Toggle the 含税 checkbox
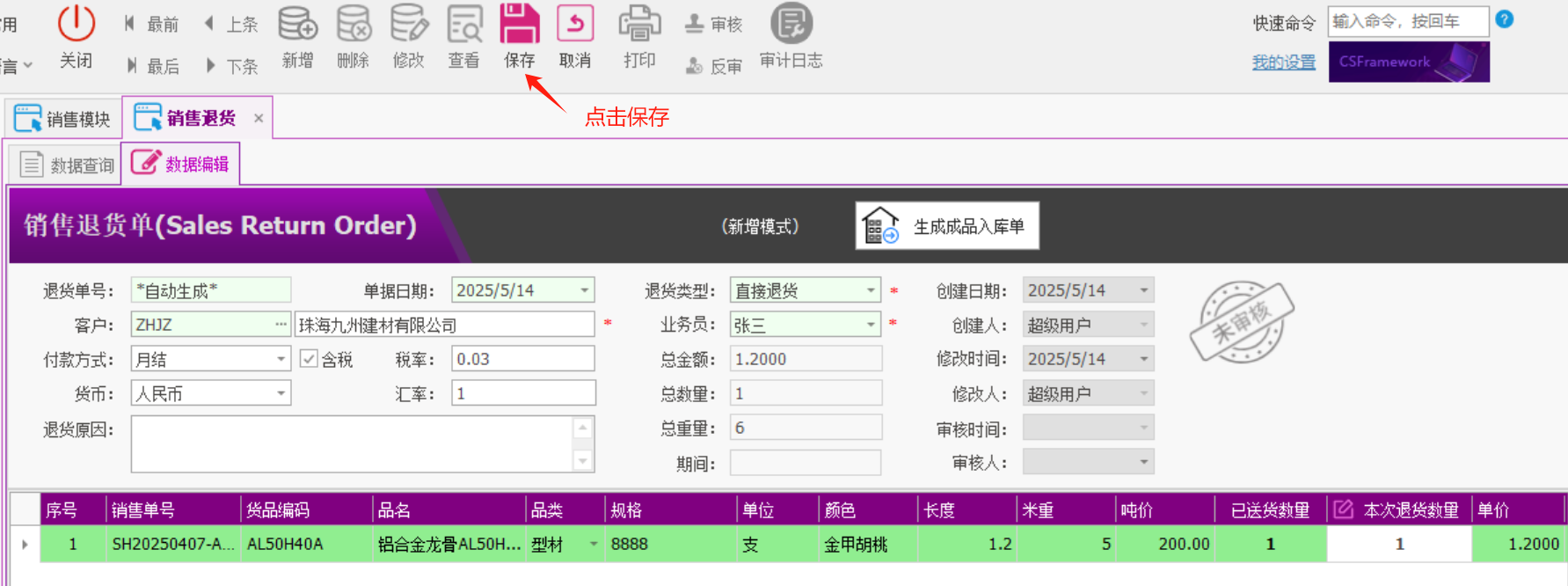 tap(309, 359)
